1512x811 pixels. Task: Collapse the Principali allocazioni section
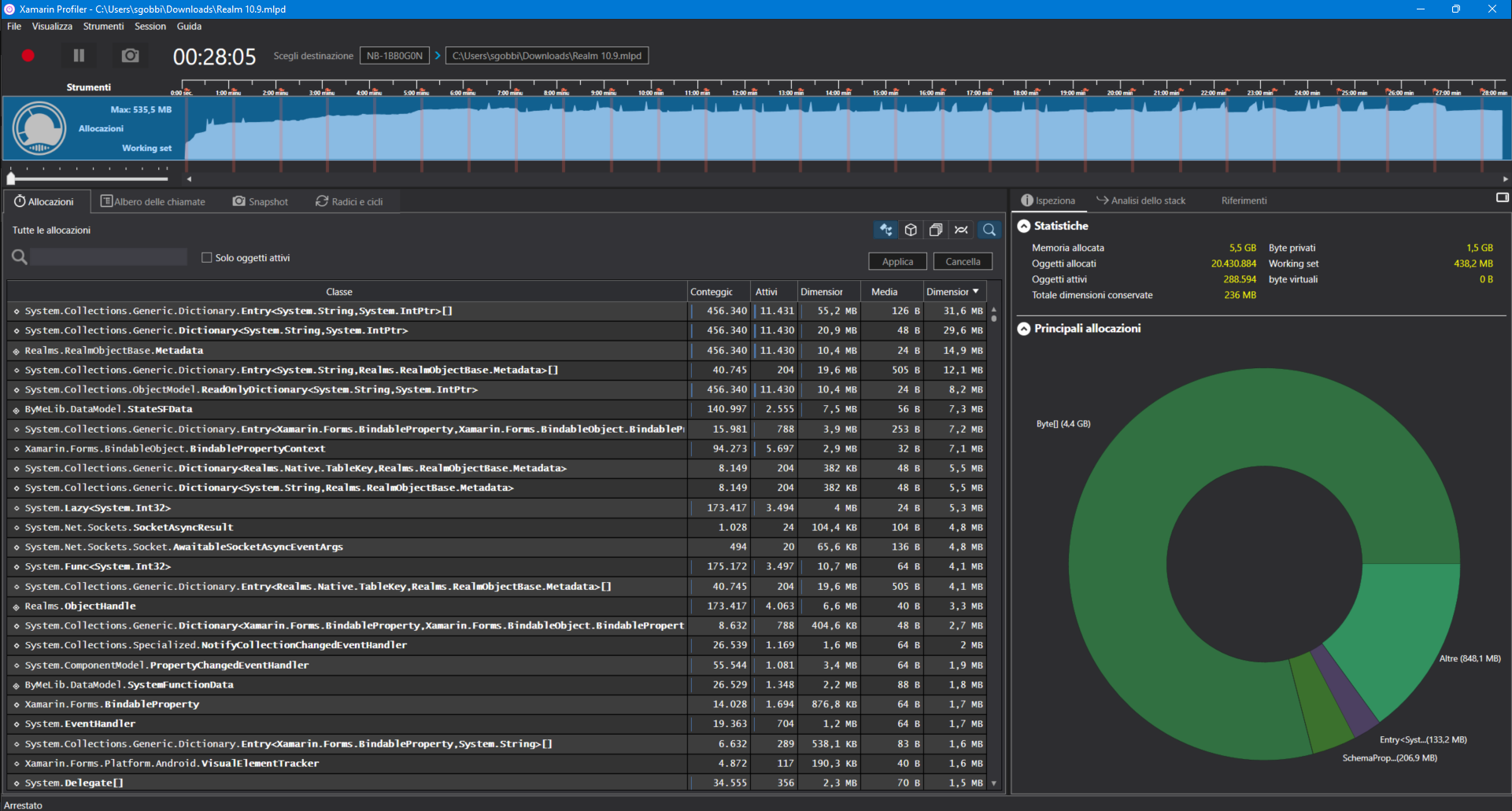[x=1024, y=328]
